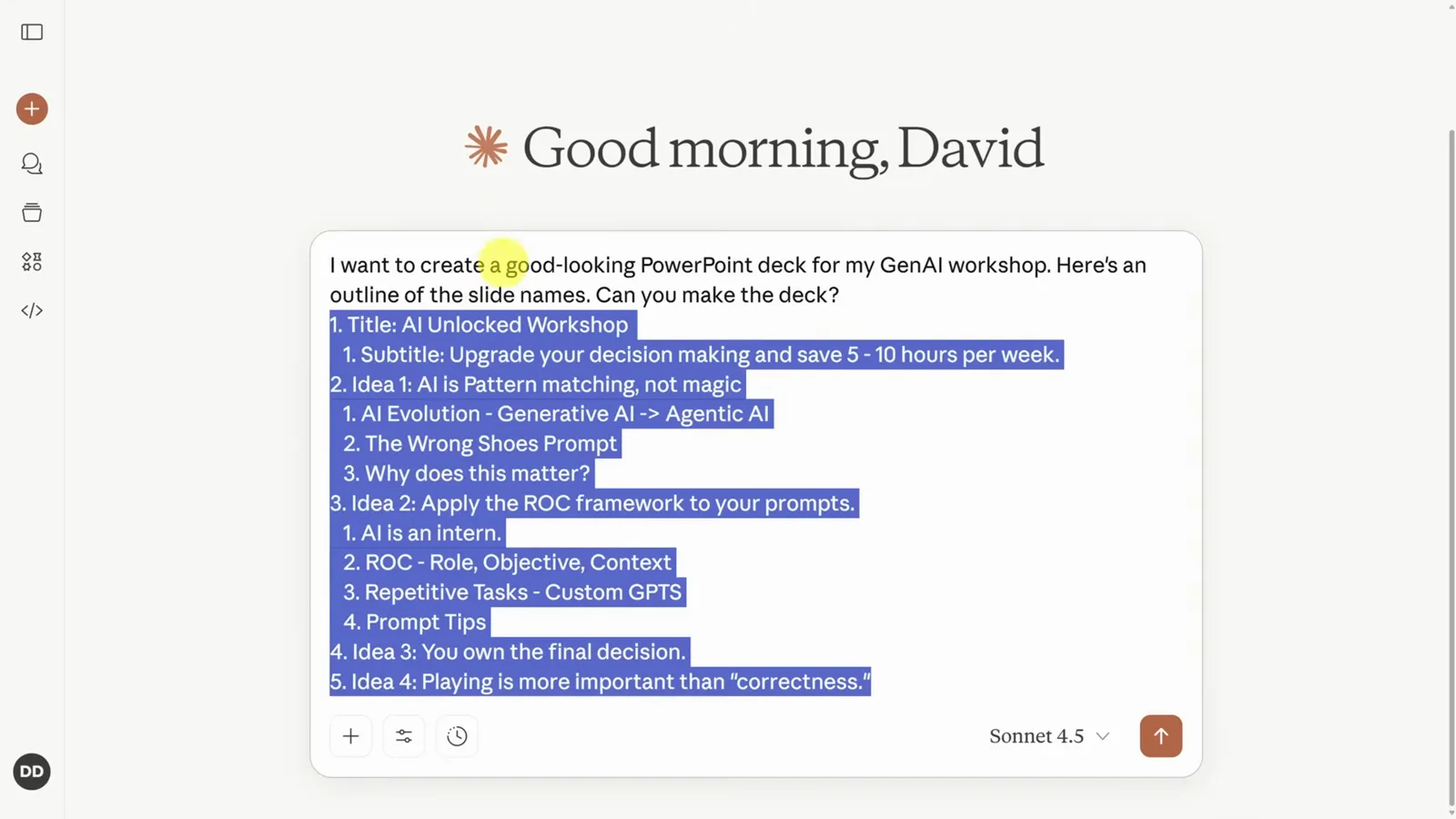The width and height of the screenshot is (1456, 819).
Task: Open the Sonnet 4.5 model selector
Action: tap(1049, 736)
